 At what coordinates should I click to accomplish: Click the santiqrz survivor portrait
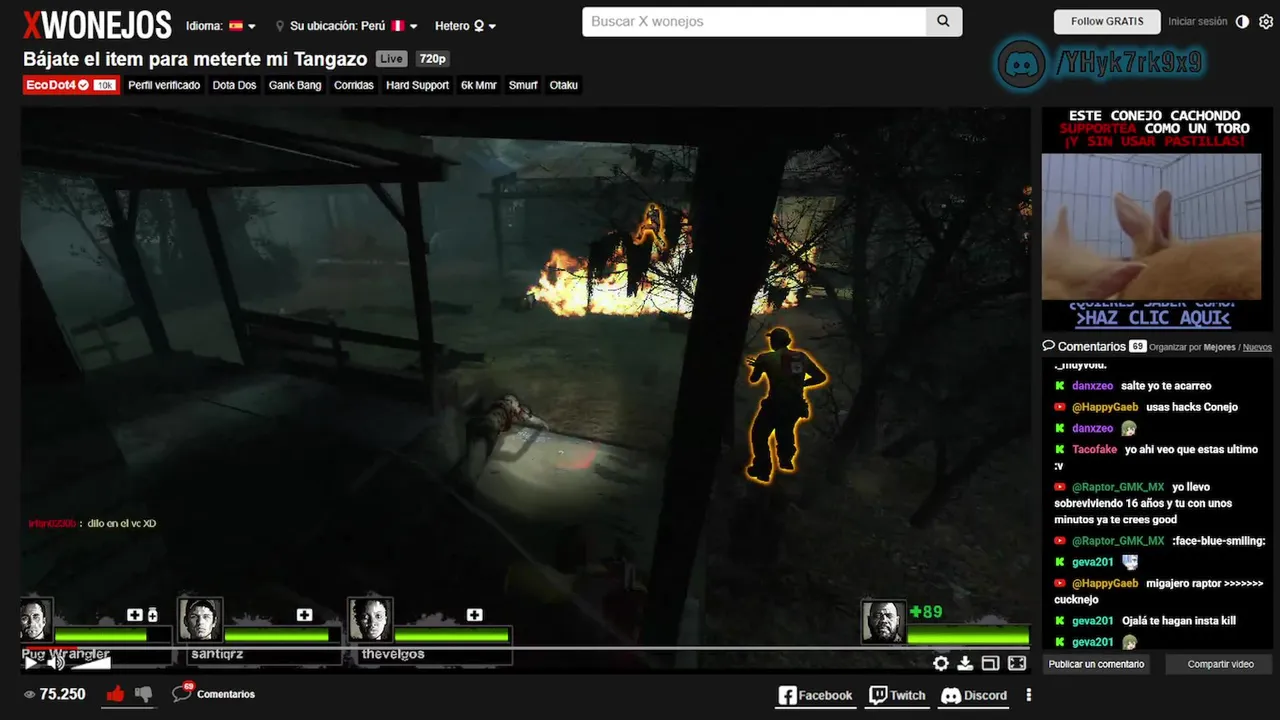pos(199,621)
